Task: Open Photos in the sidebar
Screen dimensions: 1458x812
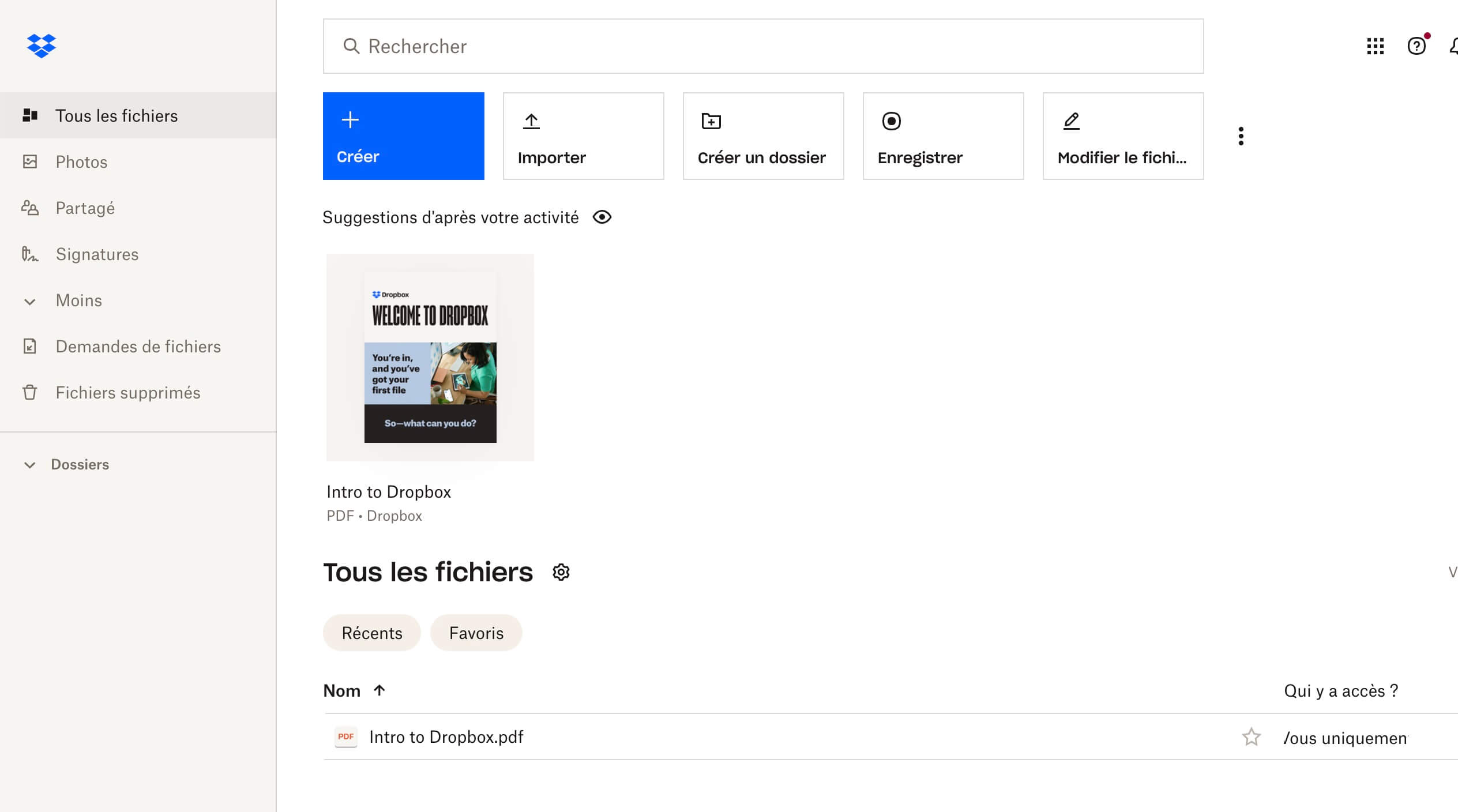Action: pyautogui.click(x=138, y=161)
